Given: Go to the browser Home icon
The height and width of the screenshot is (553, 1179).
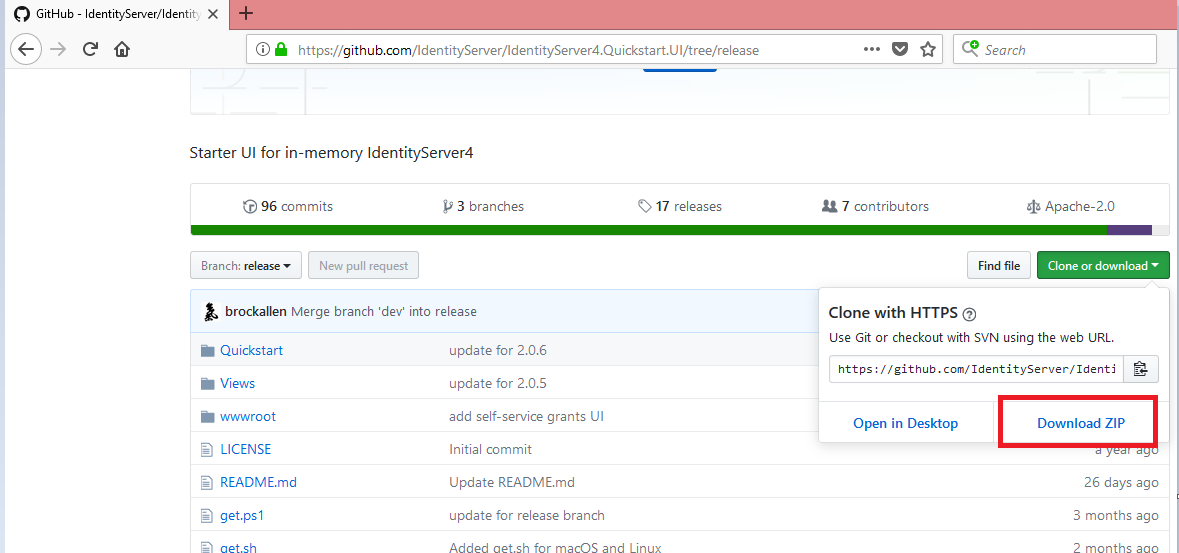Looking at the screenshot, I should tap(122, 50).
